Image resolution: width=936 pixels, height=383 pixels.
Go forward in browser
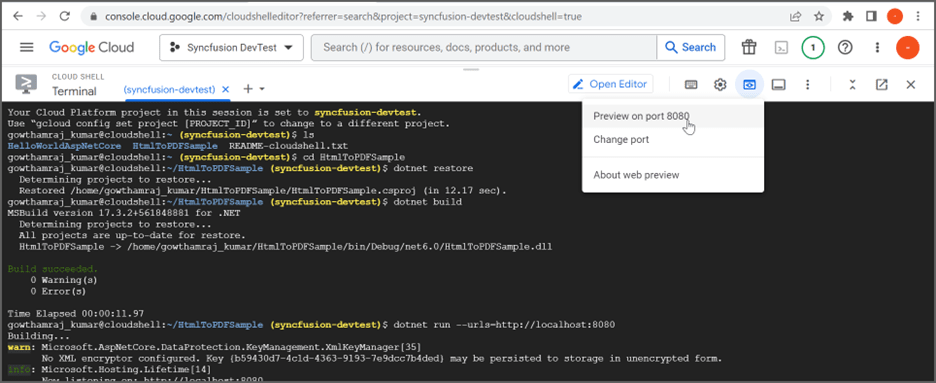click(x=41, y=16)
